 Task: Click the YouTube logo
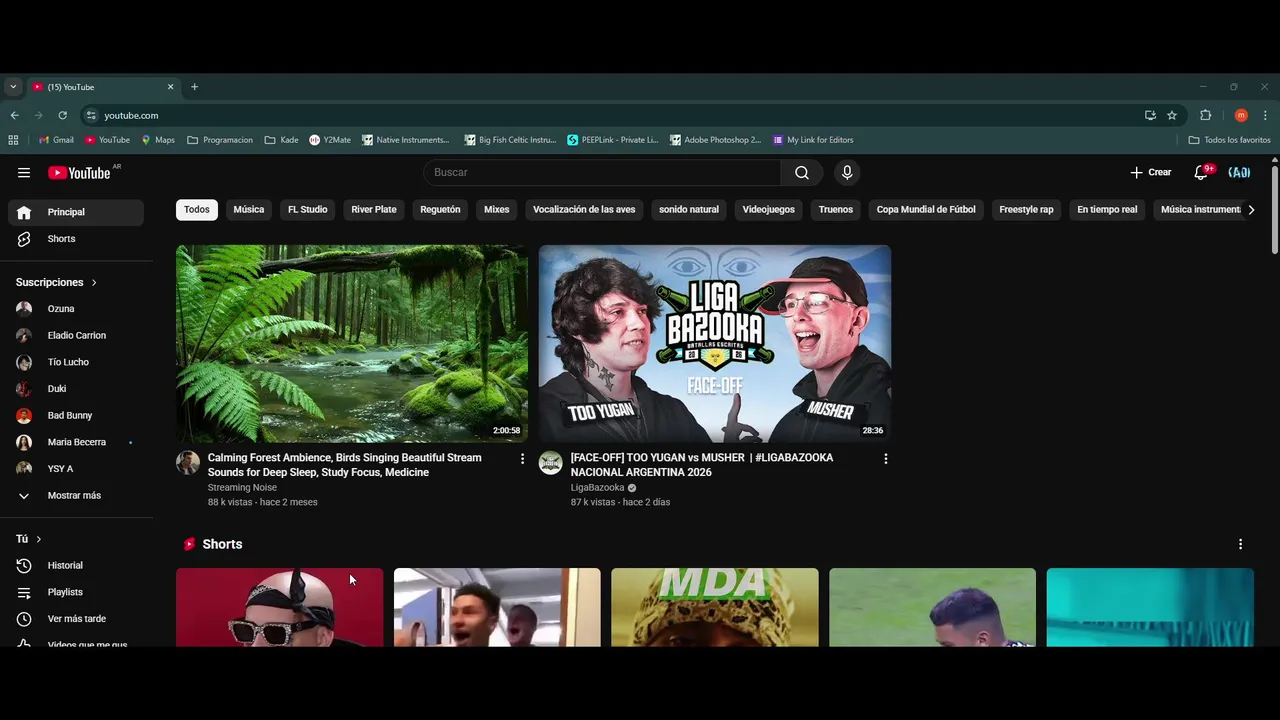[79, 173]
